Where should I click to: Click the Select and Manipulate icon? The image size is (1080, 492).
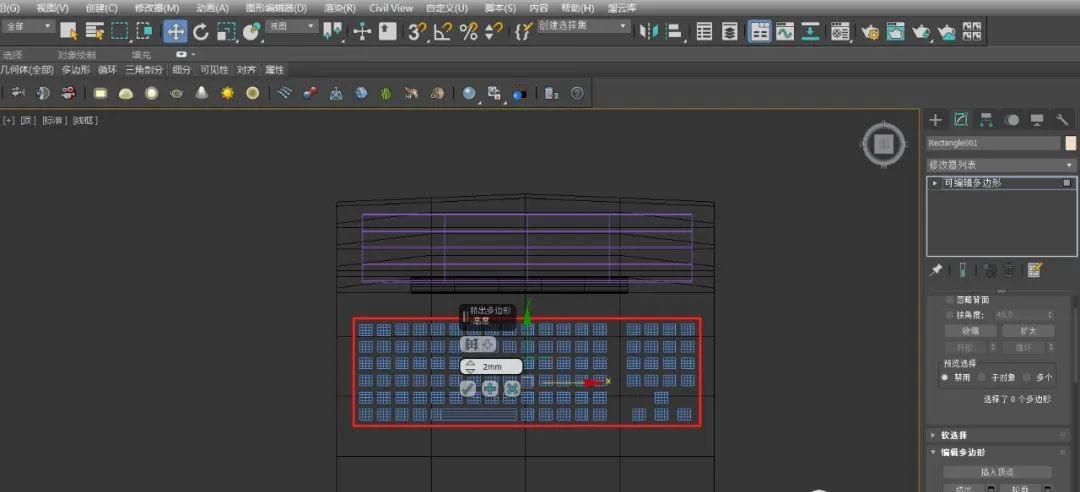[362, 31]
